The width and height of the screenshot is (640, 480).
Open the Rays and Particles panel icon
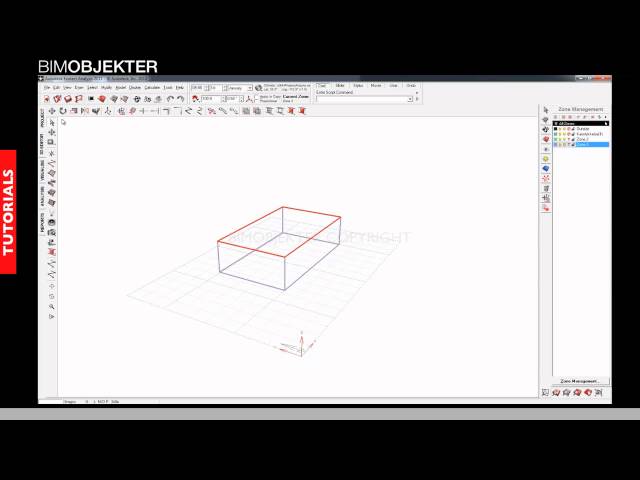(x=546, y=179)
